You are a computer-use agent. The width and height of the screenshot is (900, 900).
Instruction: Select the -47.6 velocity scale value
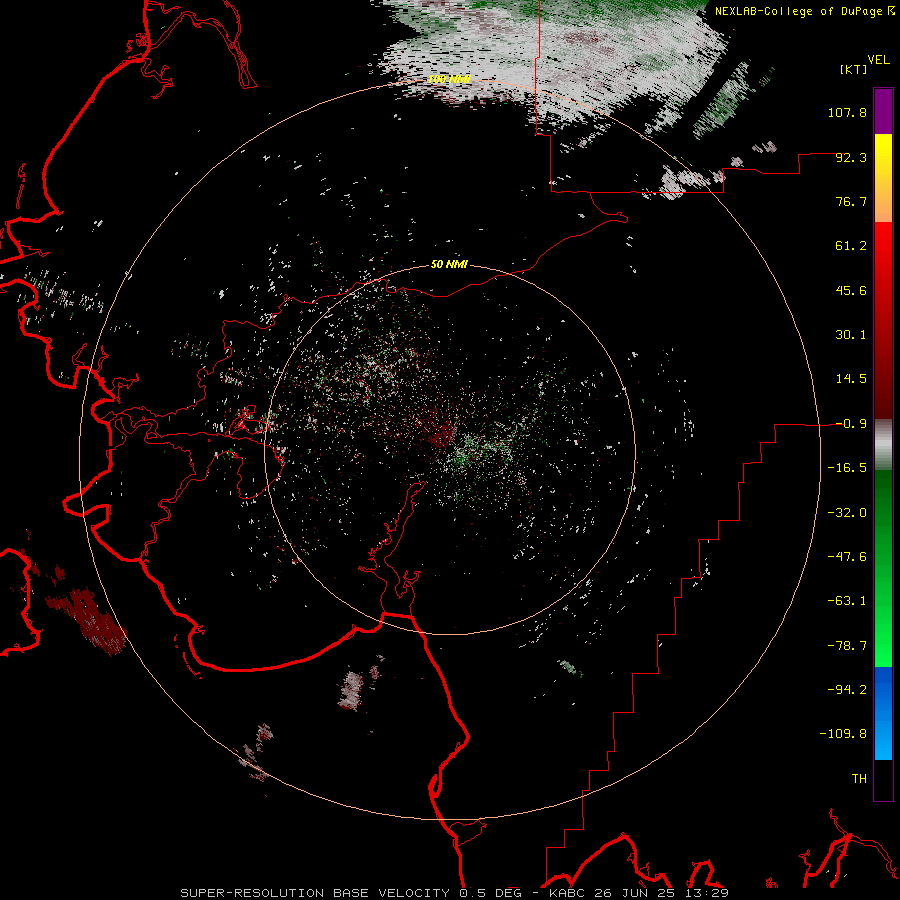[847, 557]
